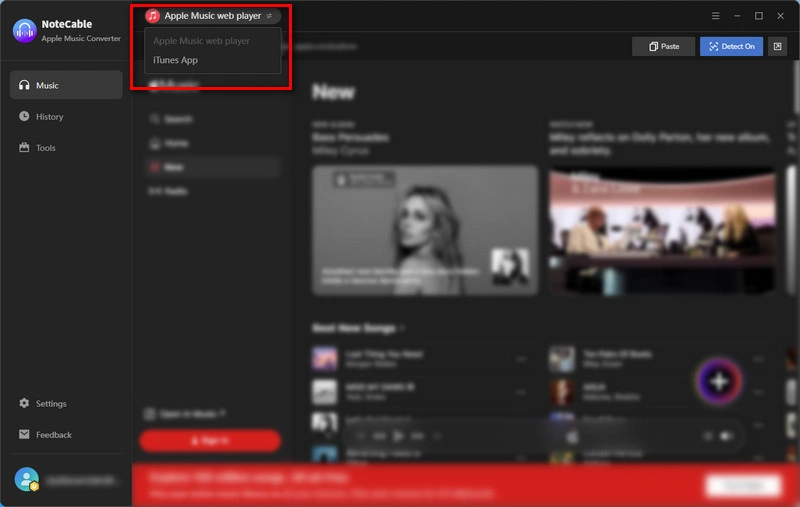Screen dimensions: 800x507
Task: Click the toolbox icon next to Tools
Action: click(24, 147)
